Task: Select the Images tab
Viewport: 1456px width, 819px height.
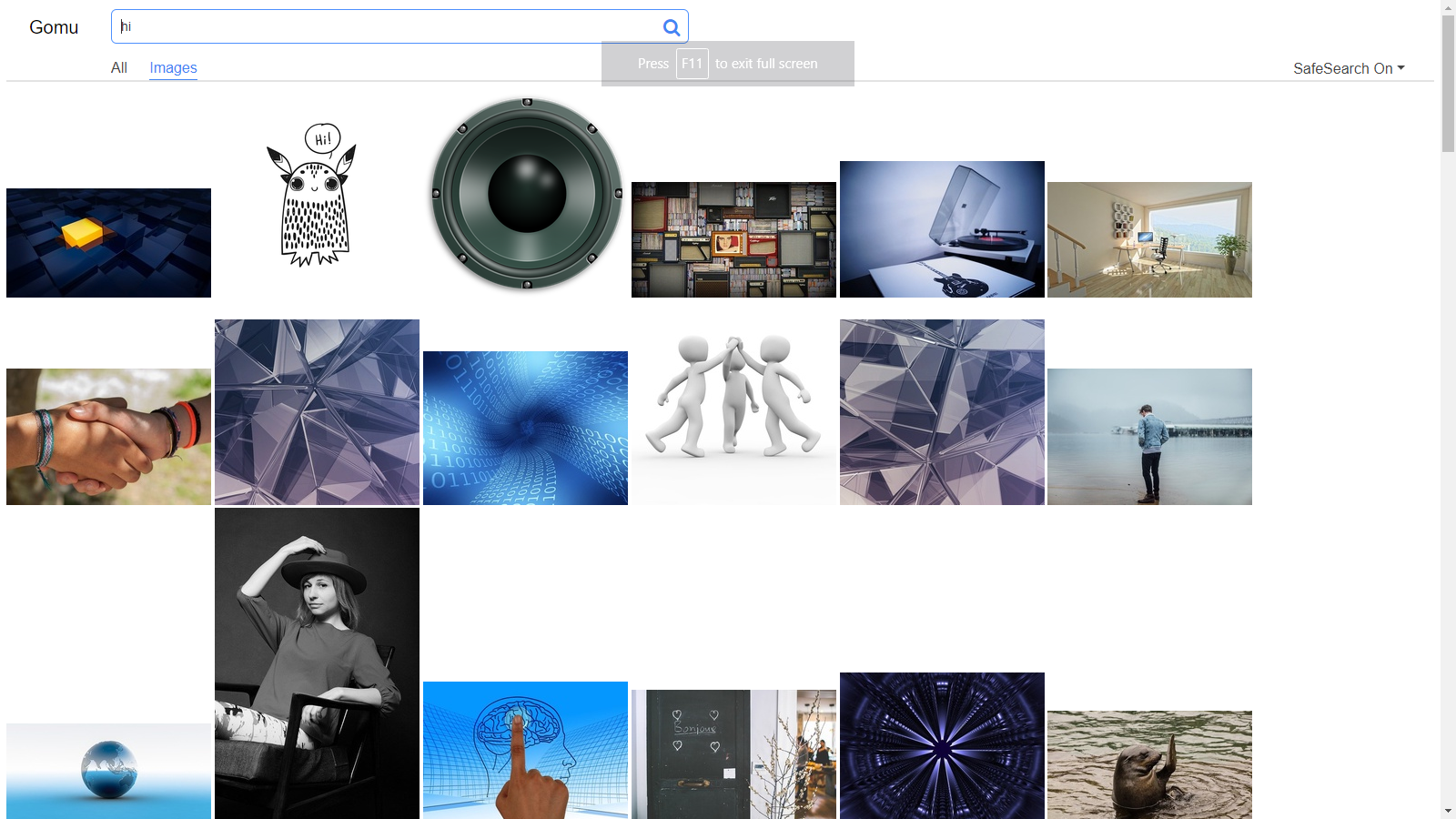Action: (x=173, y=67)
